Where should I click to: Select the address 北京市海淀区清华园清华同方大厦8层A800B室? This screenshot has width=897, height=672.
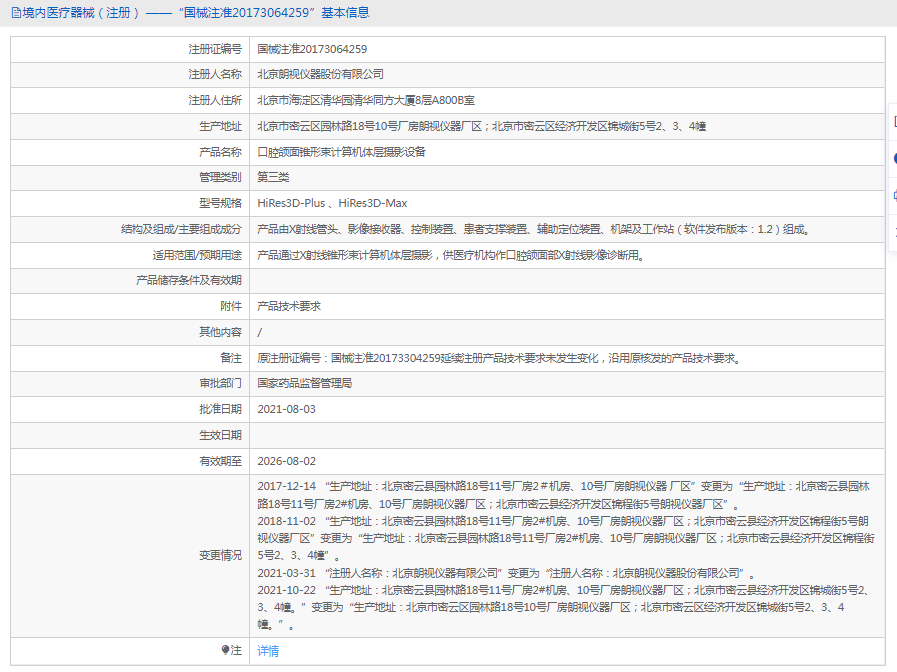coord(366,101)
